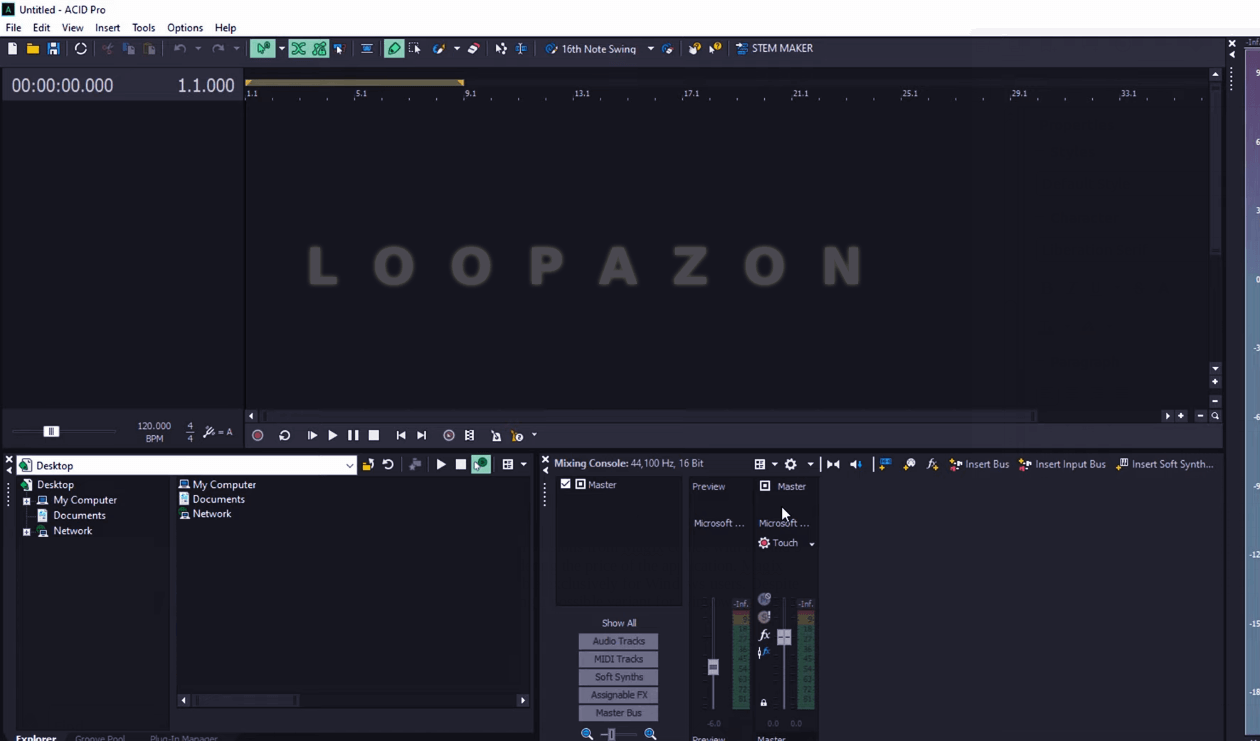1260x741 pixels.
Task: Click the Downmix Output icon in console toolbar
Action: (x=833, y=464)
